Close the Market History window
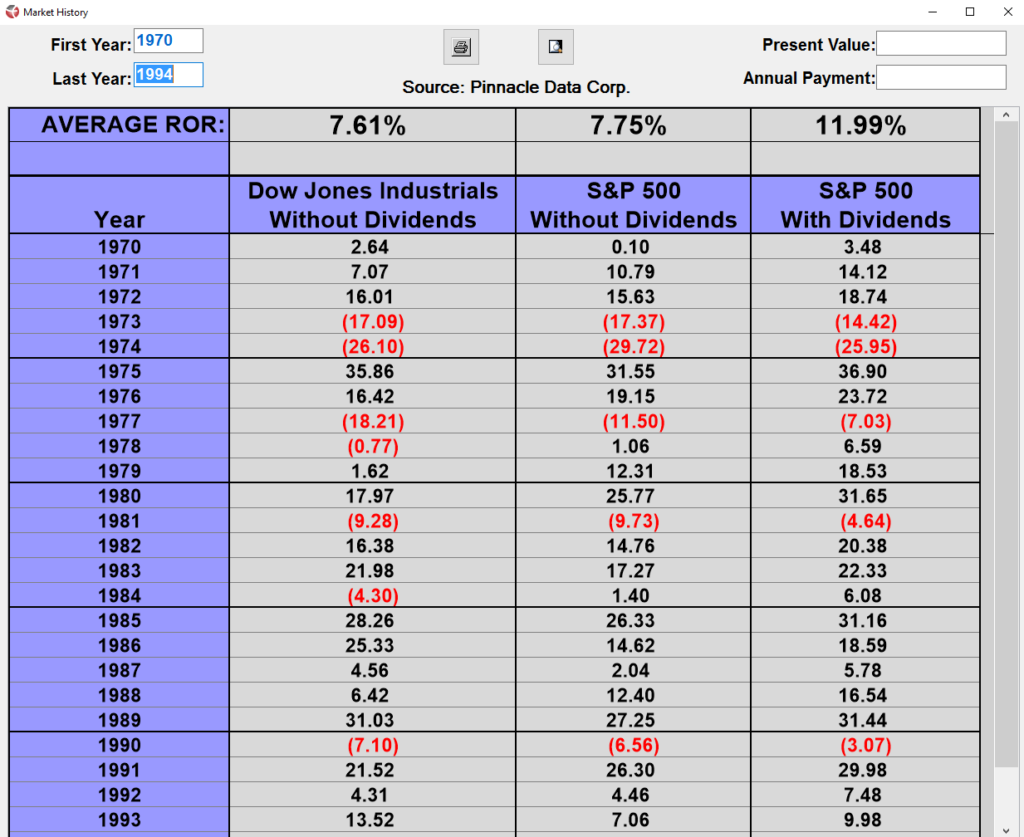Viewport: 1024px width, 837px height. click(x=1005, y=12)
